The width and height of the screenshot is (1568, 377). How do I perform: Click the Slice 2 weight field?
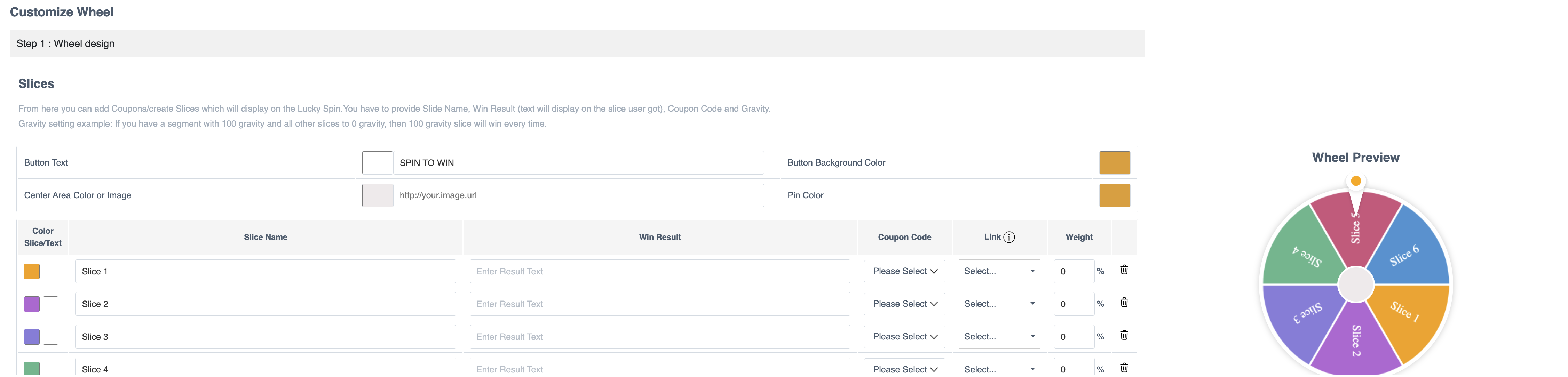pyautogui.click(x=1074, y=304)
